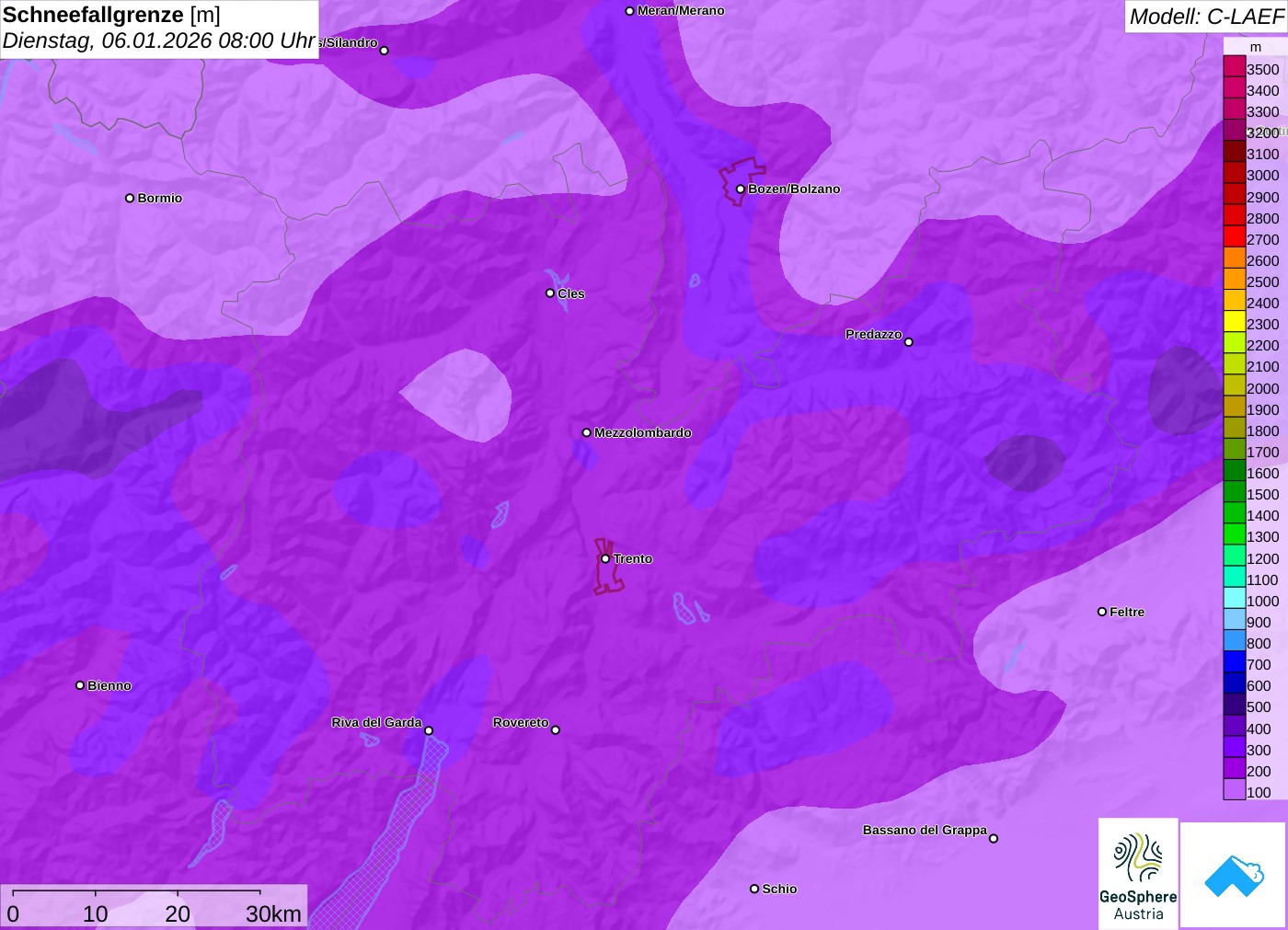This screenshot has height=930, width=1288.
Task: Click the "10" scale bar label
Action: click(96, 913)
